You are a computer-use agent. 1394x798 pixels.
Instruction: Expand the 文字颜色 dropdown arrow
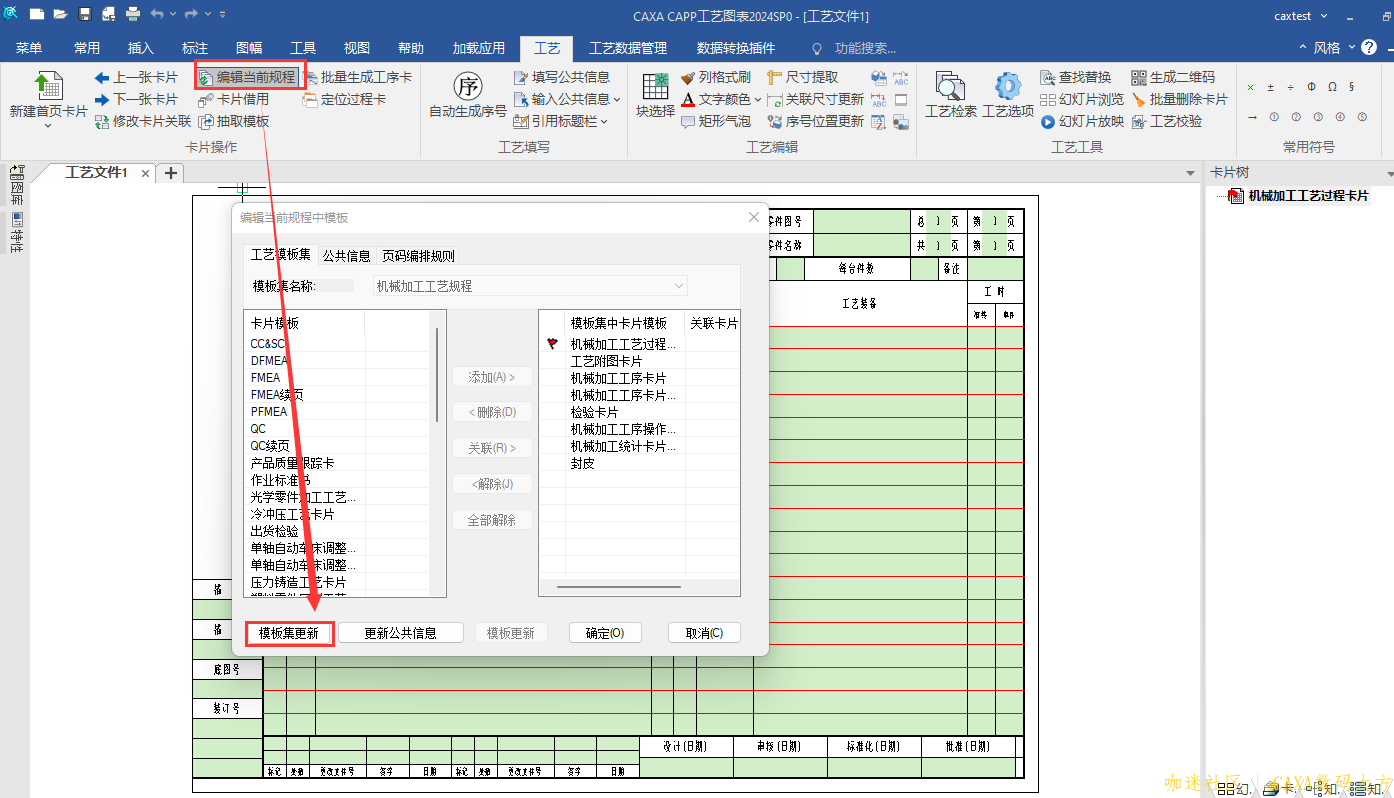758,100
